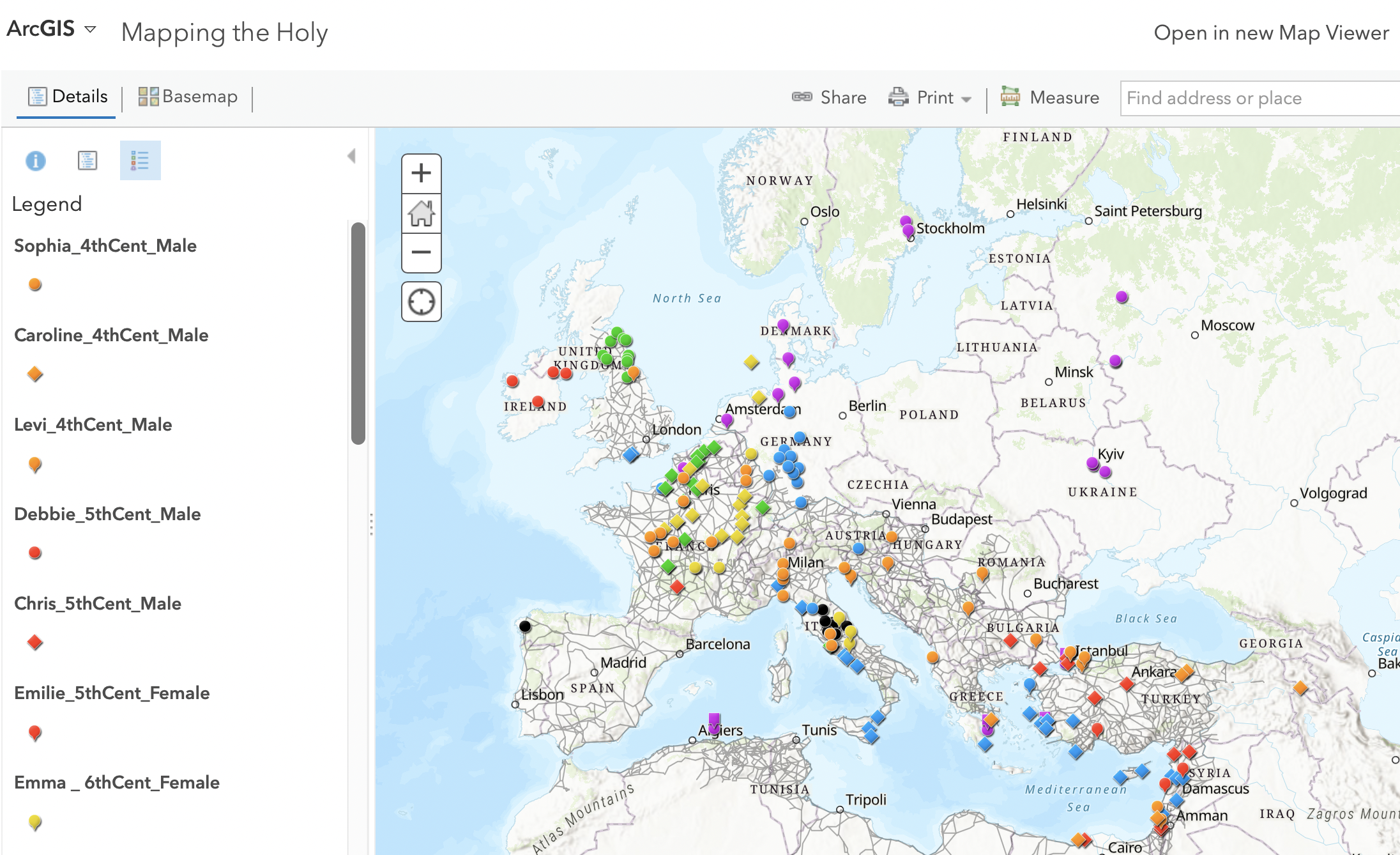Expand the ArcGIS dropdown menu
This screenshot has width=1400, height=855.
click(x=90, y=29)
